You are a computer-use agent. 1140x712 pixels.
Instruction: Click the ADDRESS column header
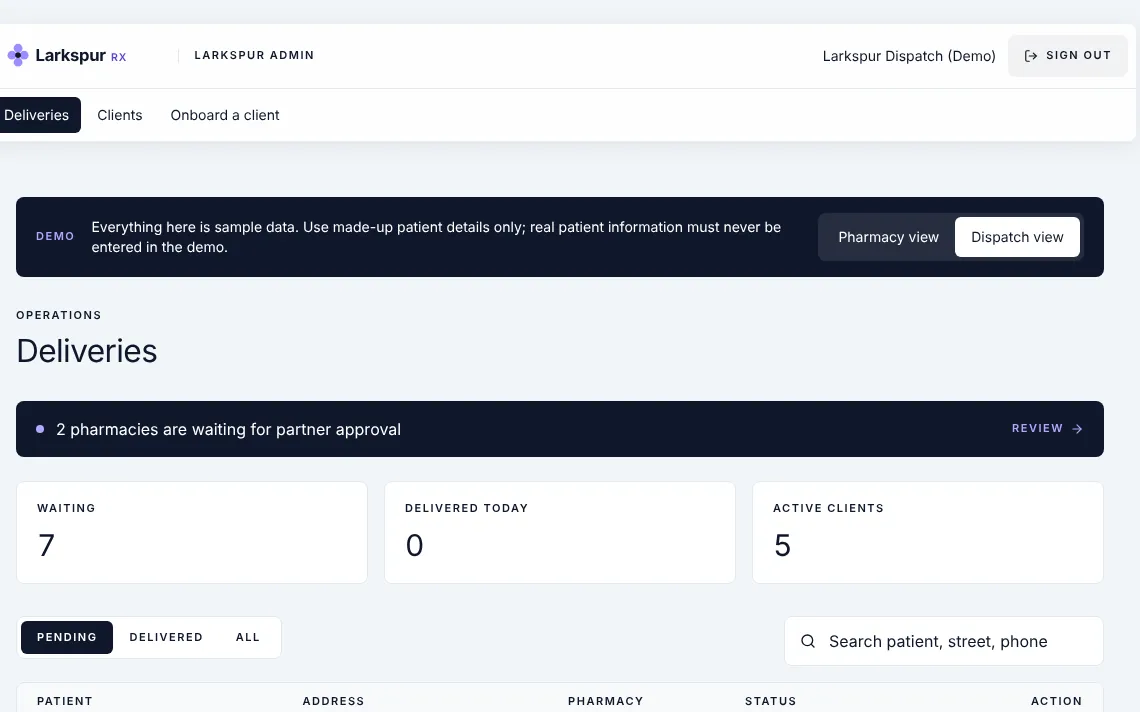point(333,701)
